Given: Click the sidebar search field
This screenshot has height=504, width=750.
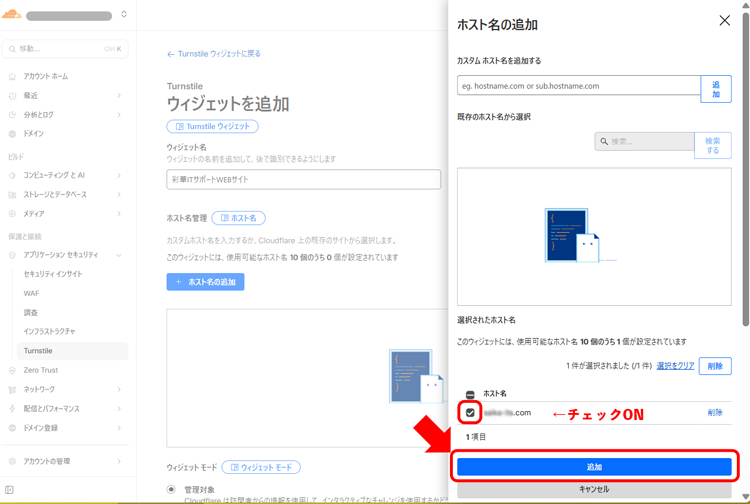Looking at the screenshot, I should tap(65, 49).
